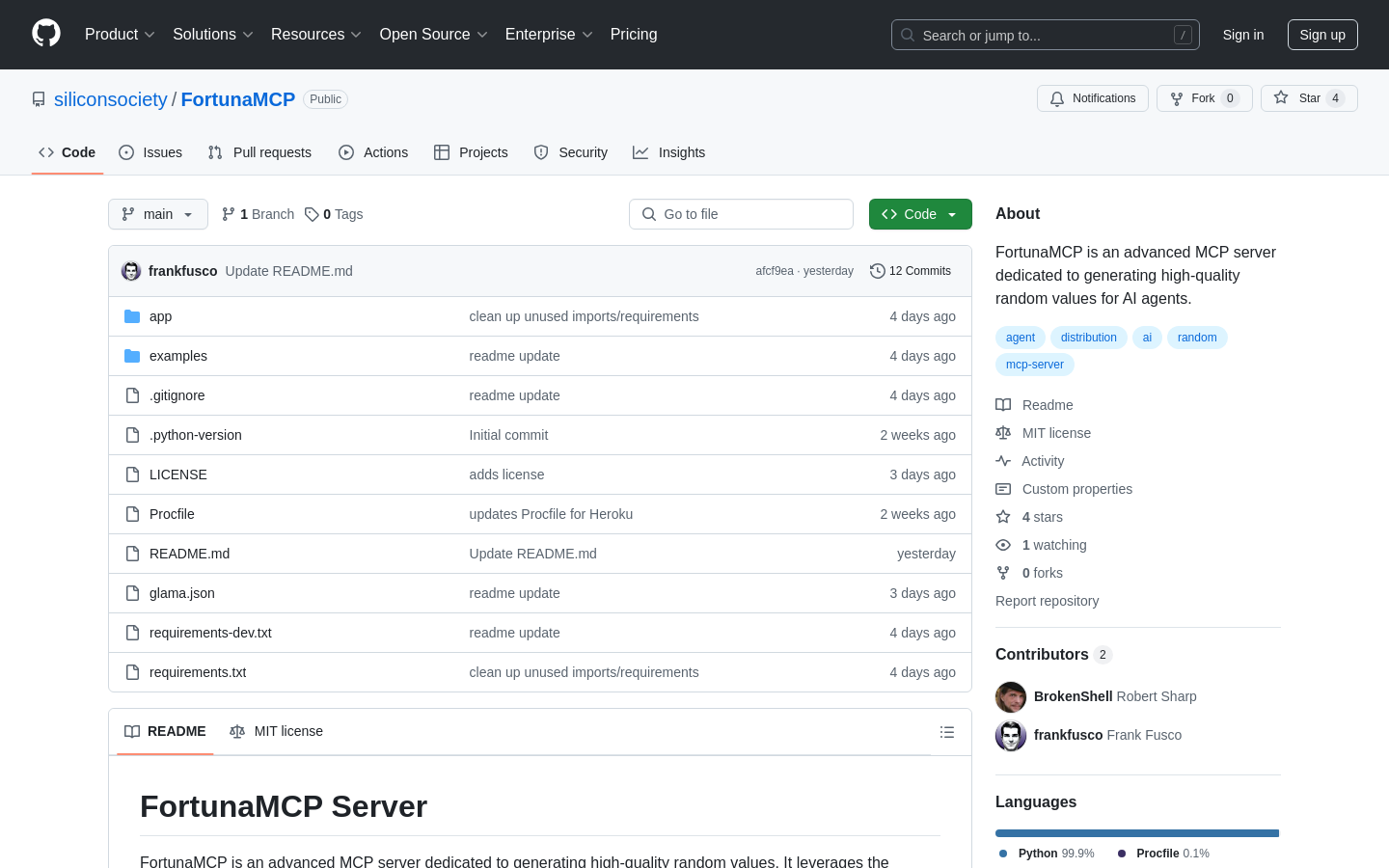Switch to the Code tab
The height and width of the screenshot is (868, 1389).
click(68, 152)
